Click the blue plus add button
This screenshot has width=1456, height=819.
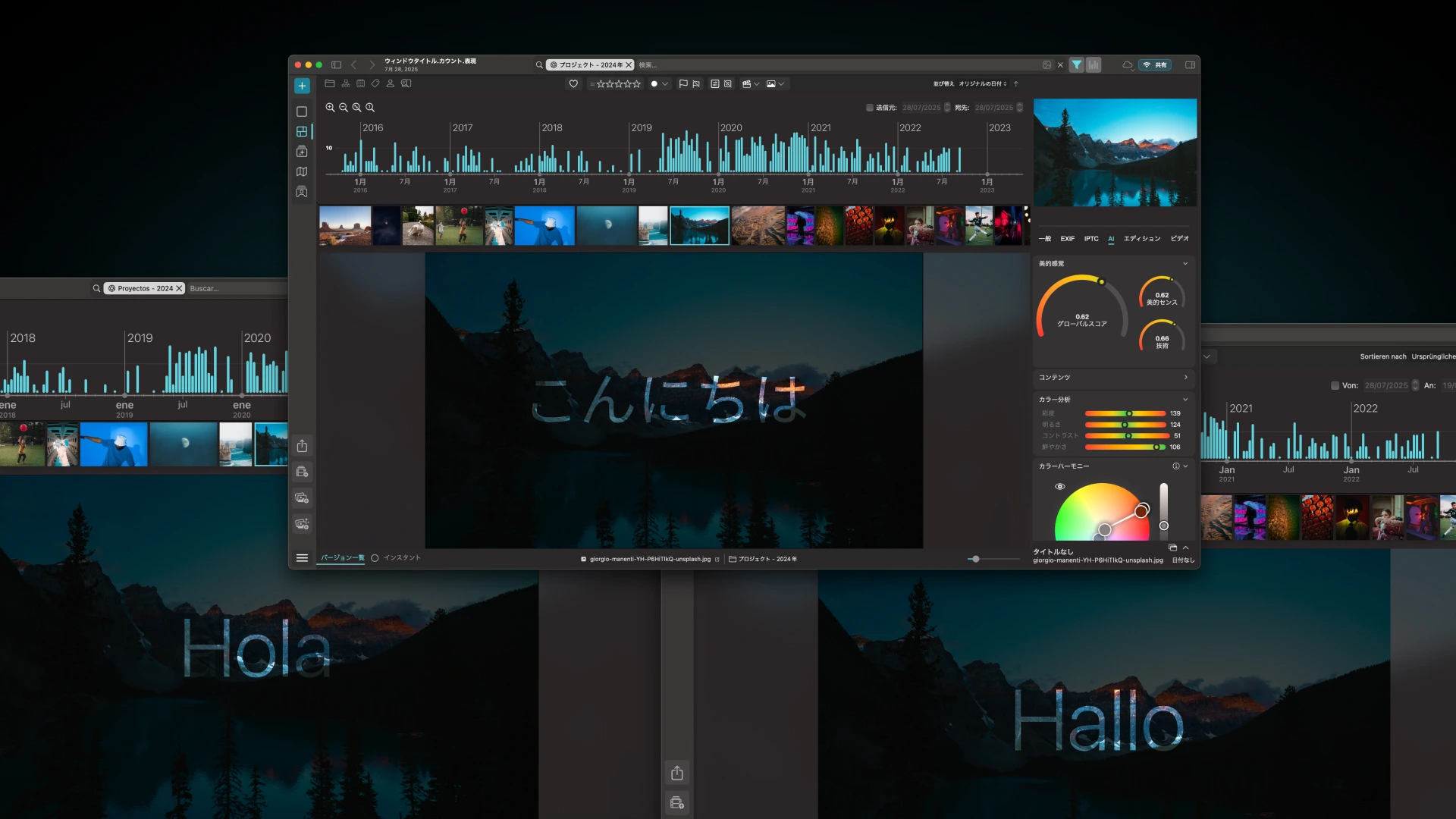[302, 86]
